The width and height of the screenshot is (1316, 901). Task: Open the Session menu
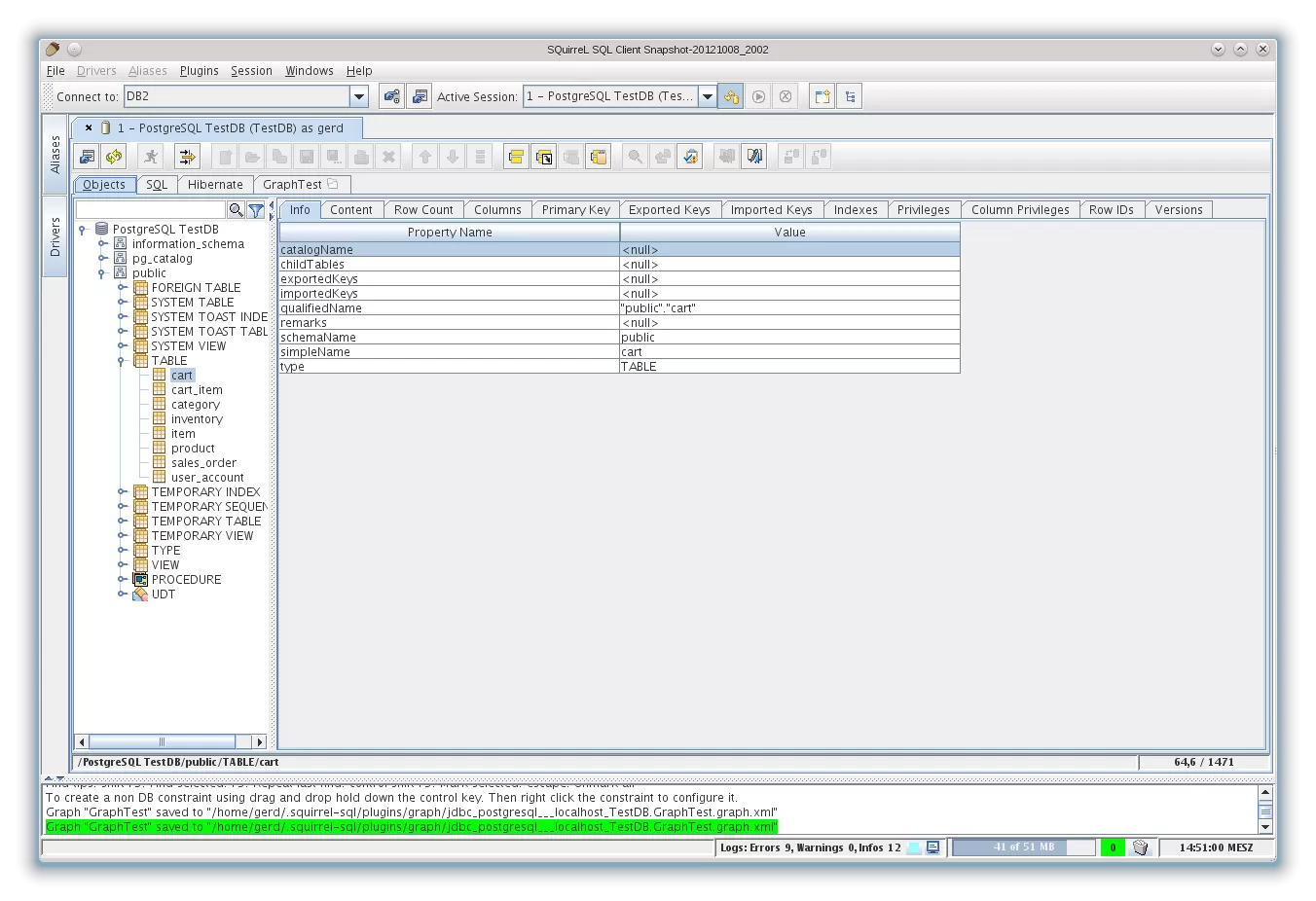(251, 70)
